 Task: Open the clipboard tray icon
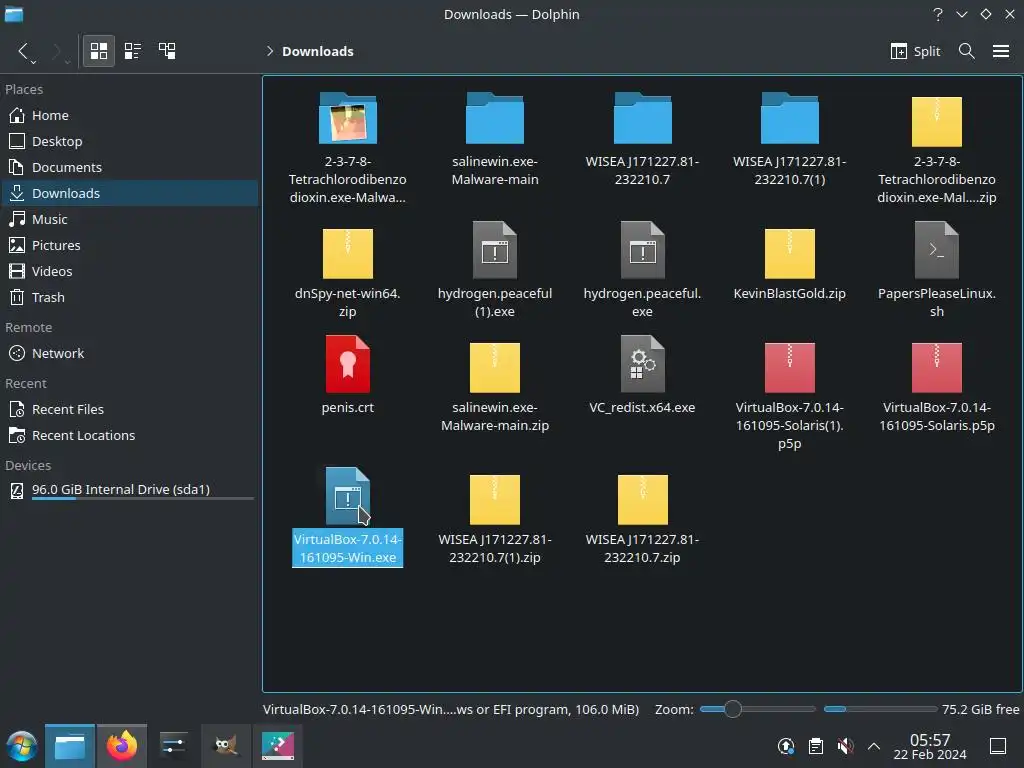point(816,746)
